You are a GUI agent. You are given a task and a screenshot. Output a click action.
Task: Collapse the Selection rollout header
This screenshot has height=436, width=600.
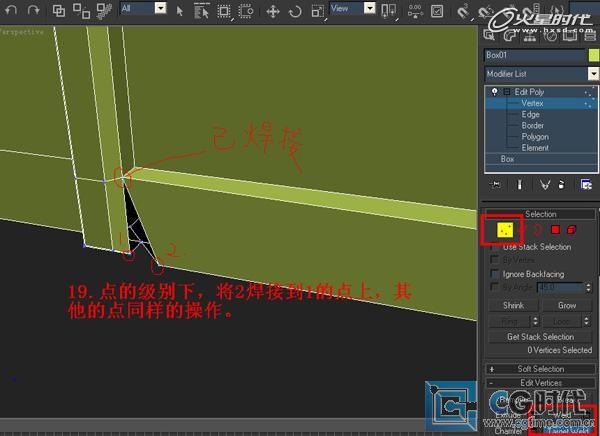tap(540, 214)
